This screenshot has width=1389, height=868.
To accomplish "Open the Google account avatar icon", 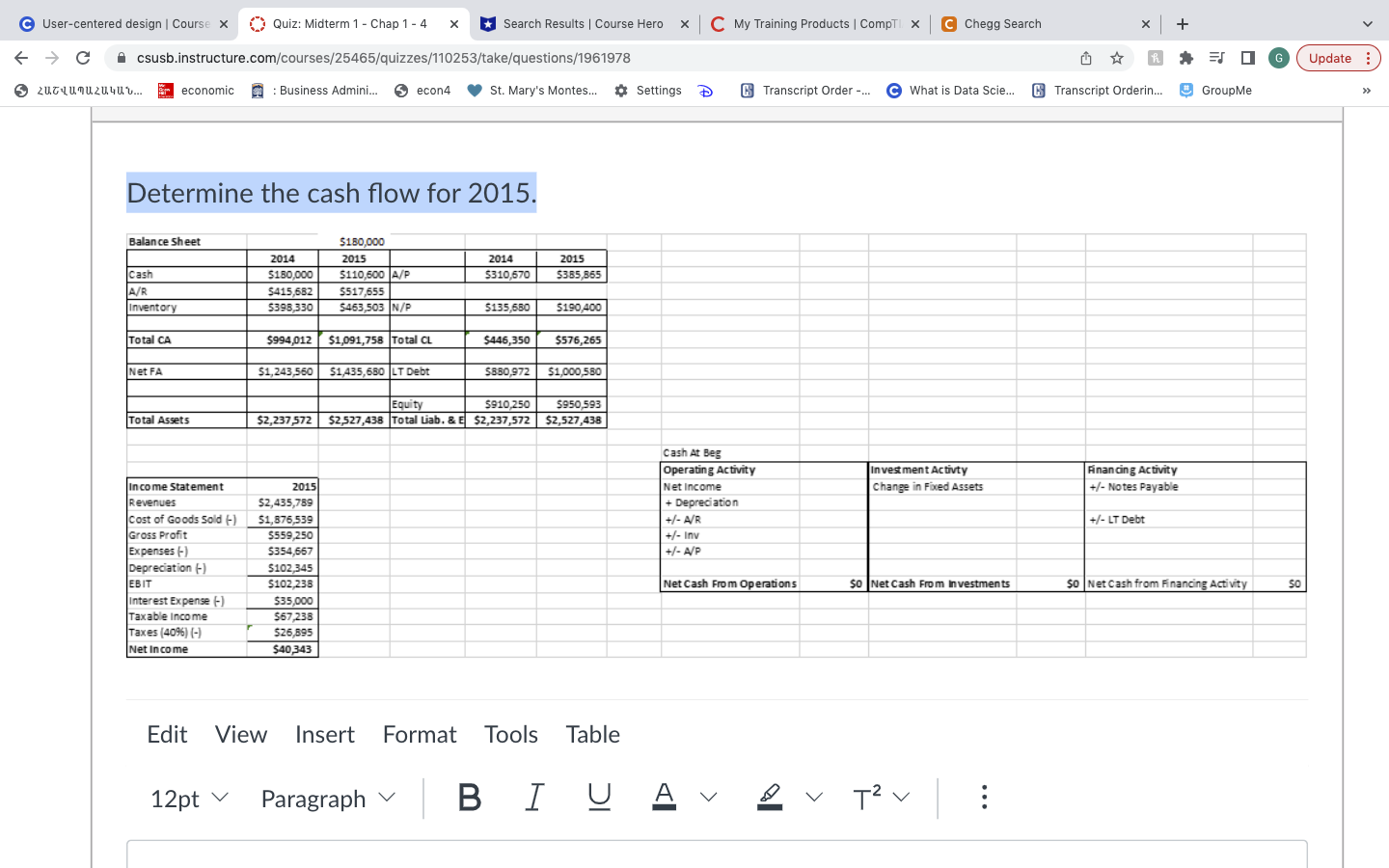I will pos(1279,58).
